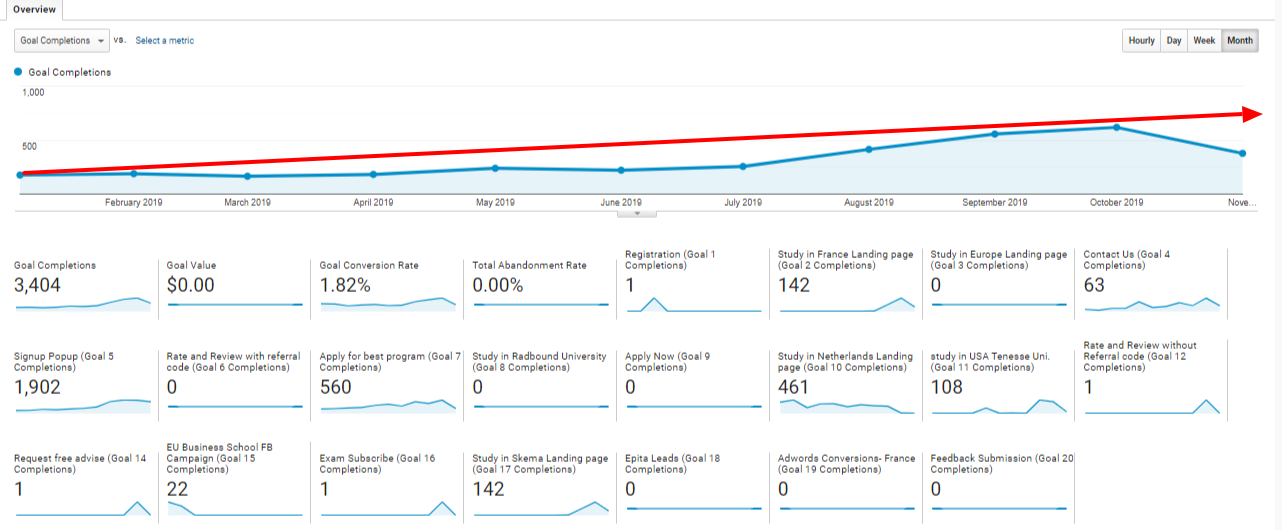This screenshot has height=530, width=1282.
Task: Click the Contact Us value 63
Action: click(1095, 285)
